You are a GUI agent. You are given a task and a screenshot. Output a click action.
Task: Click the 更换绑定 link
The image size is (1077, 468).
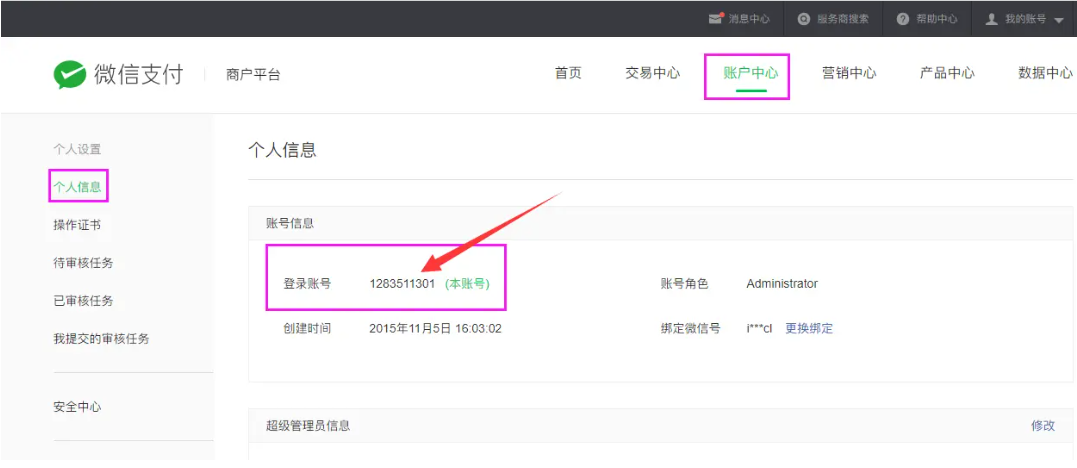pyautogui.click(x=809, y=328)
